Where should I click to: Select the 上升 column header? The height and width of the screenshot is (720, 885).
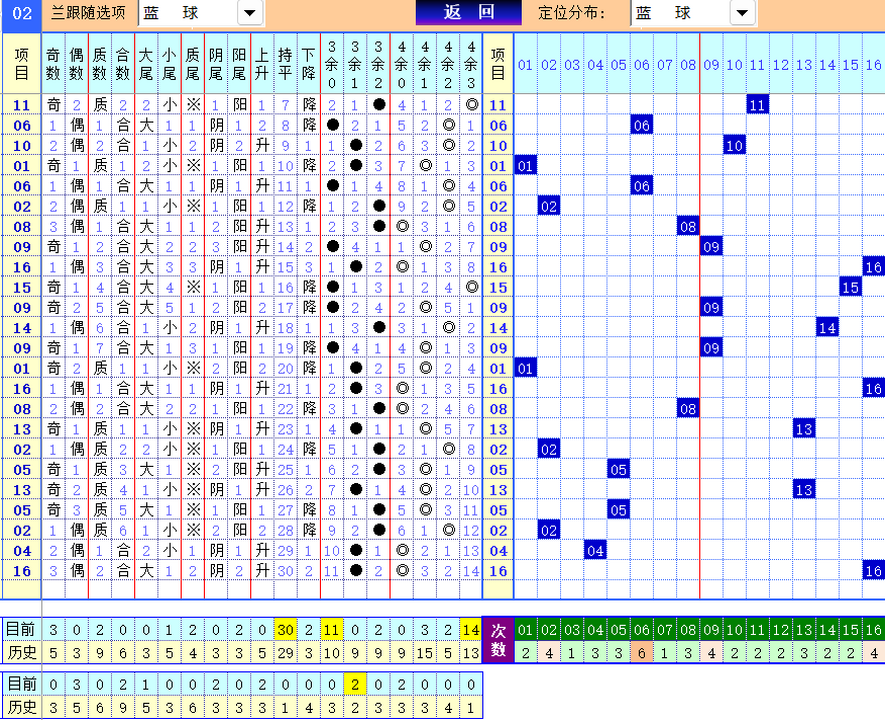pos(262,63)
